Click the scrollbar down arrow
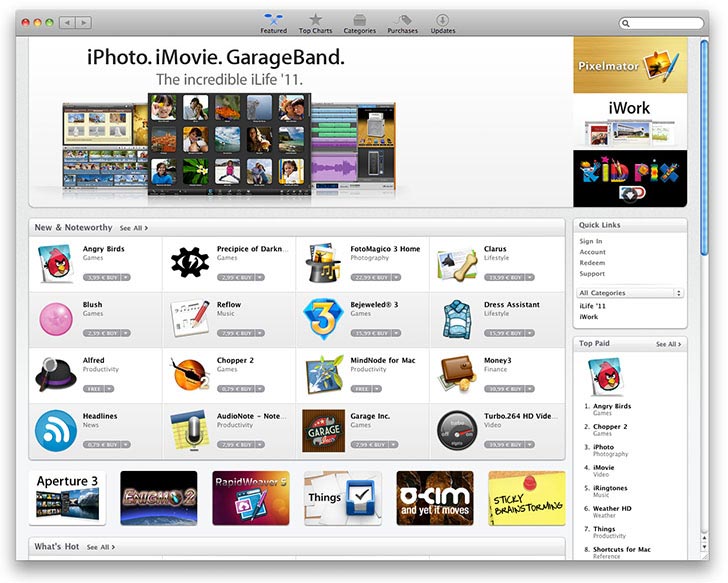Screen dimensions: 728x583 tap(704, 546)
